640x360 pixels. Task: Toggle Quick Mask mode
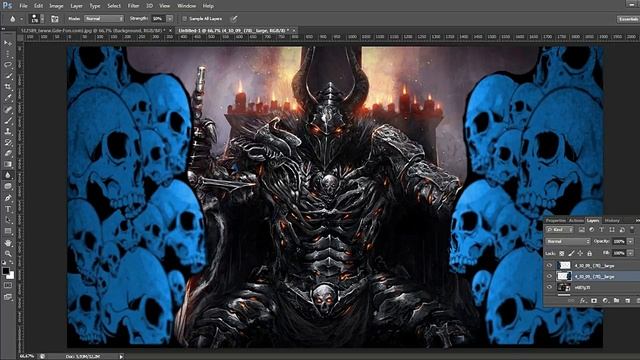(x=8, y=285)
